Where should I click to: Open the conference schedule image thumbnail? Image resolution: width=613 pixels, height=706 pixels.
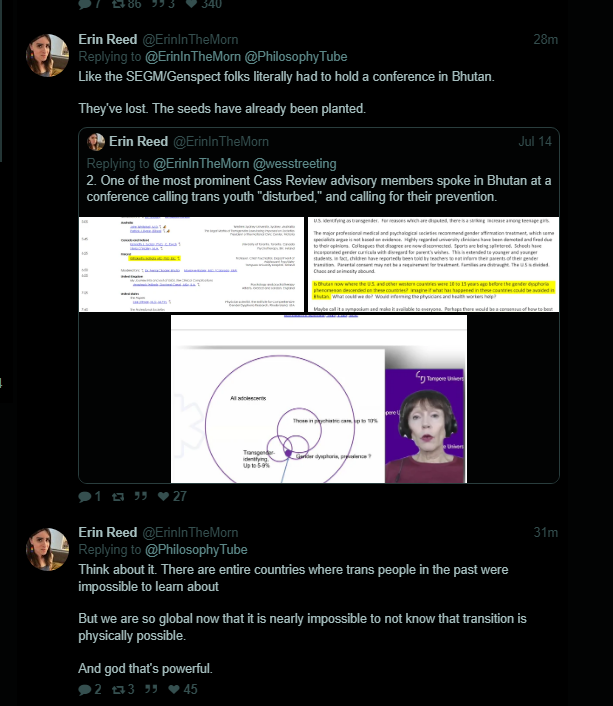click(x=191, y=264)
